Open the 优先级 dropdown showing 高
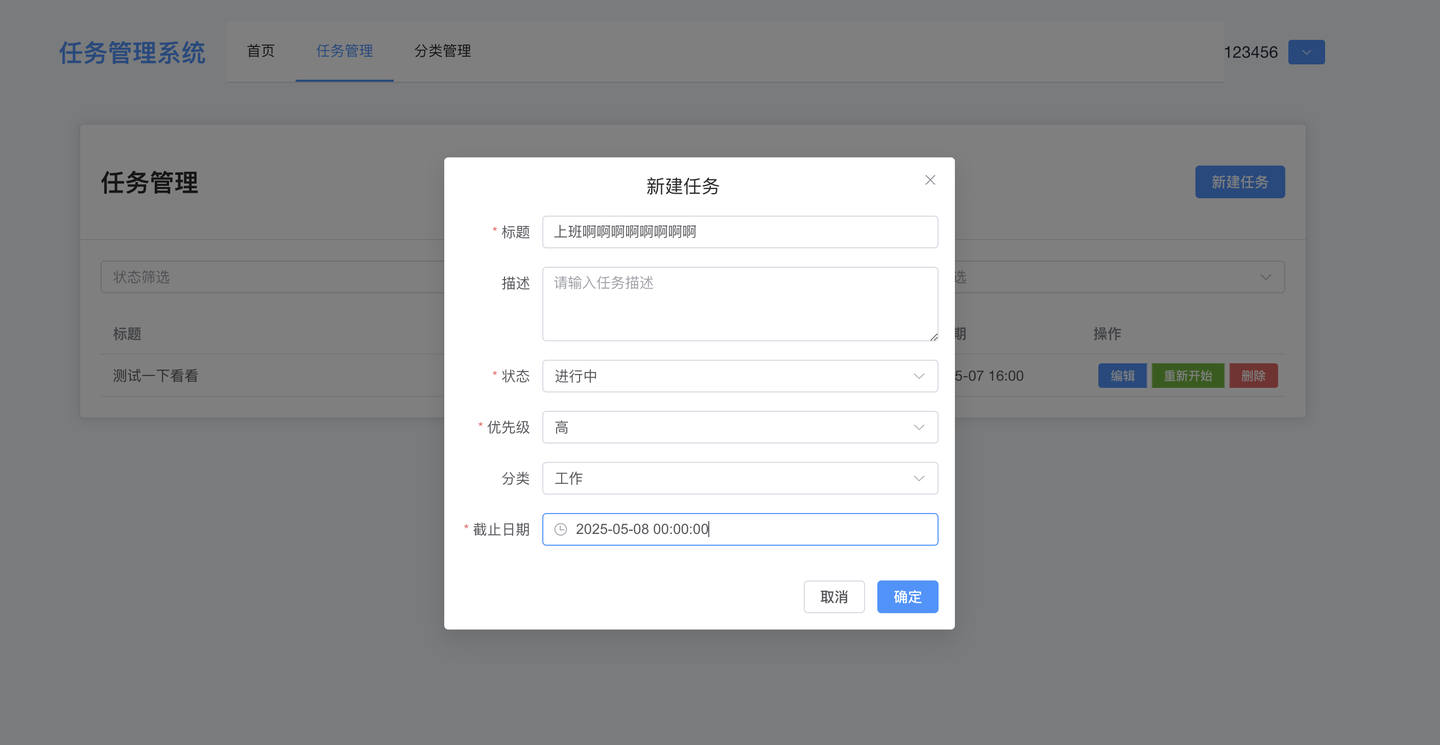The height and width of the screenshot is (745, 1440). coord(740,427)
